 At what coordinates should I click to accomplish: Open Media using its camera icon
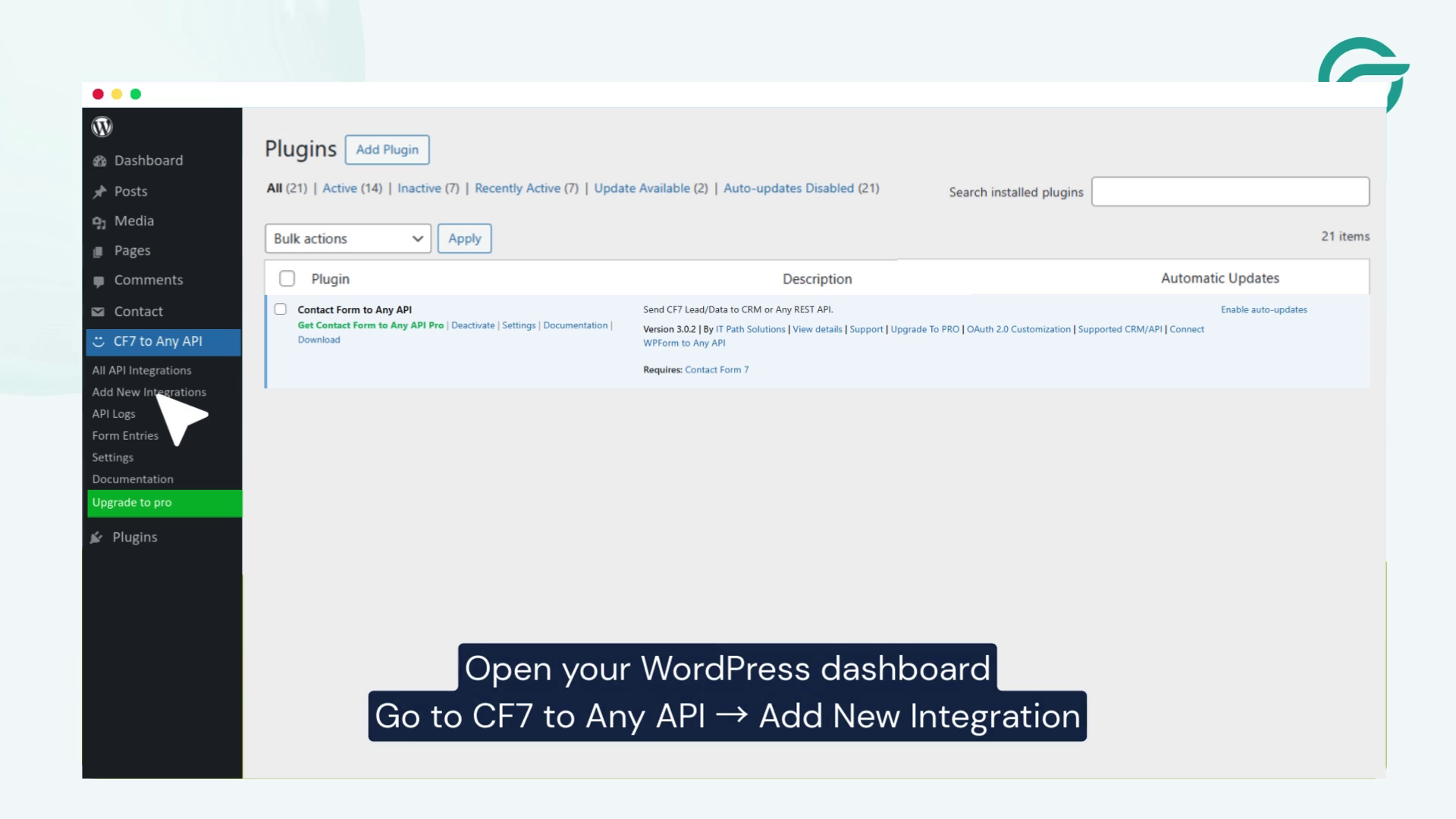point(99,221)
